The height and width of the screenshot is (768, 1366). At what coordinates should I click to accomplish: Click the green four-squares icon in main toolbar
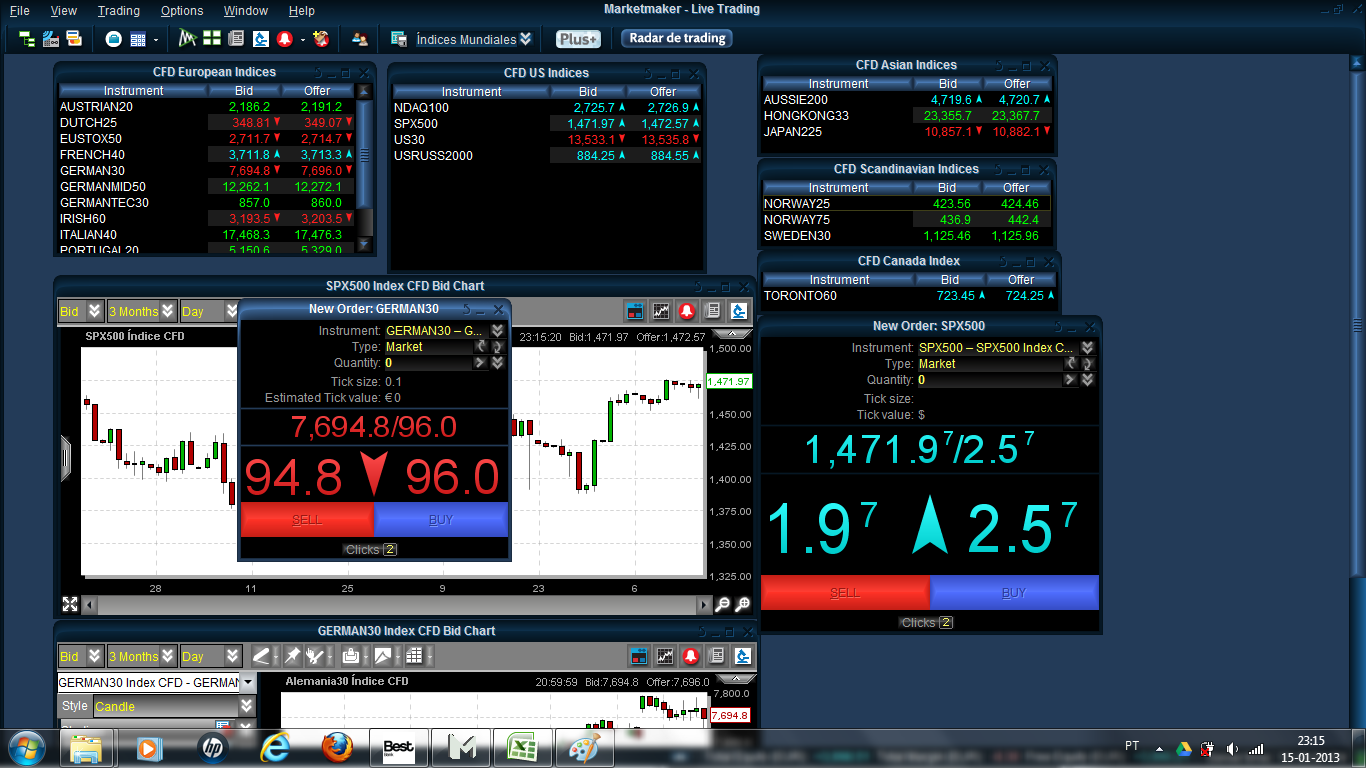211,39
